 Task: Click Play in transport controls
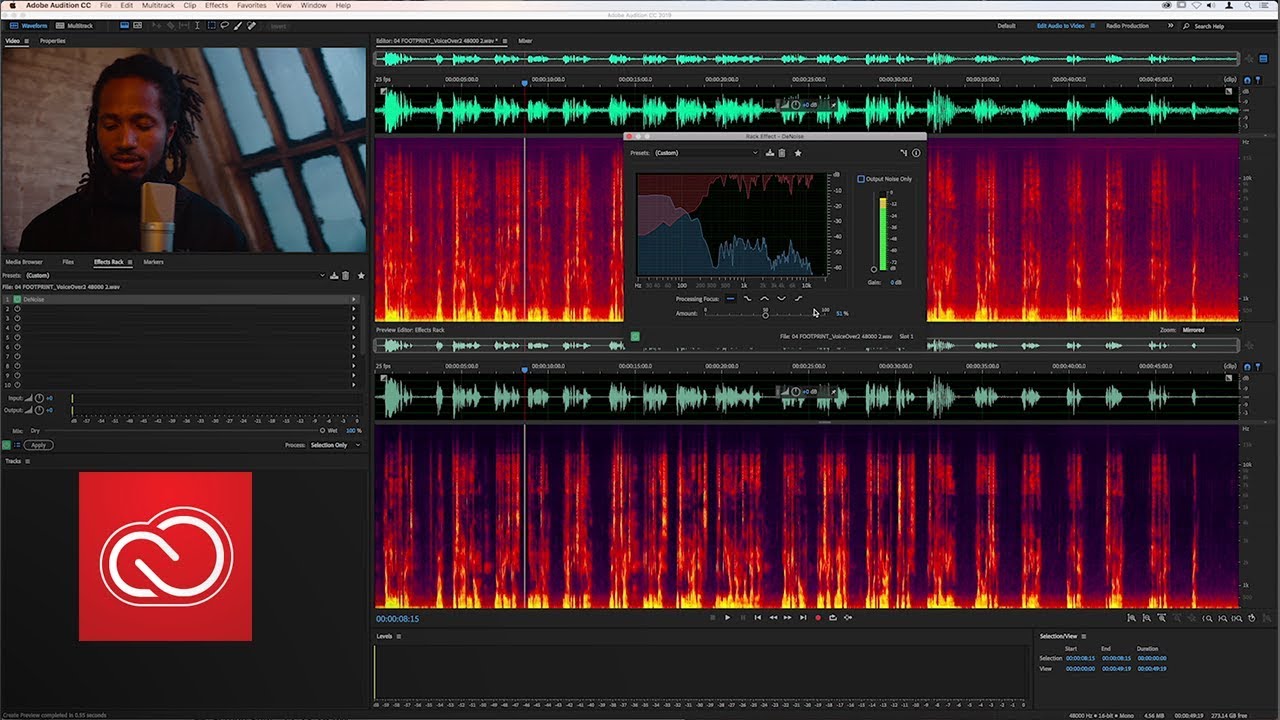pos(727,618)
